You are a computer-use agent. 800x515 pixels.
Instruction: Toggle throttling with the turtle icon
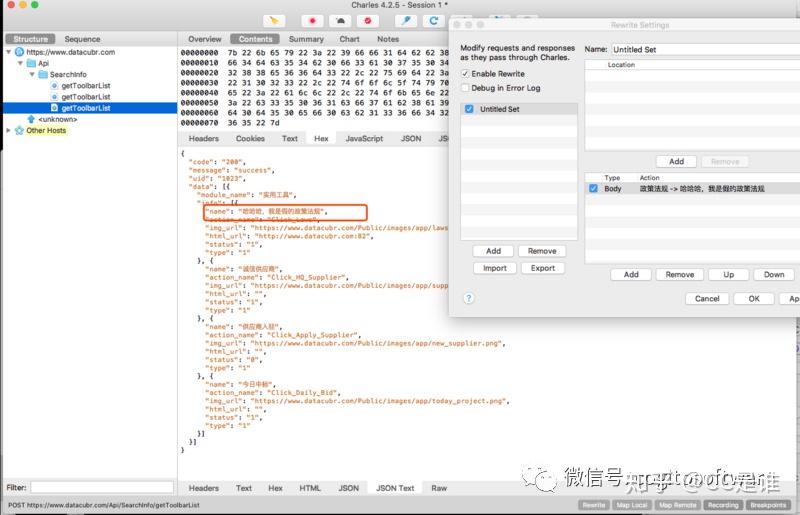point(340,21)
